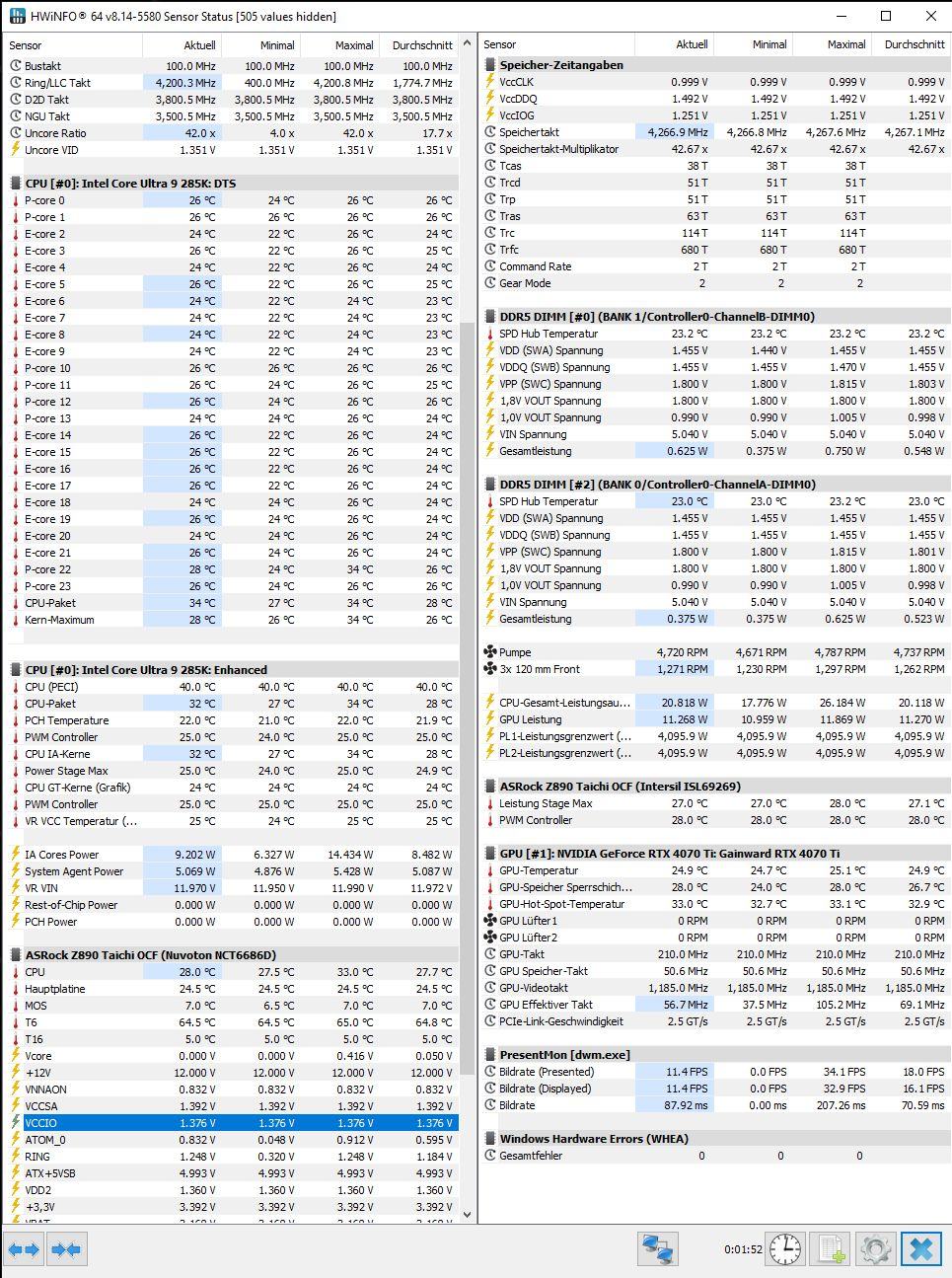Screen dimensions: 952x1278
Task: Click the Sensor column header above Bustakt
Action: (74, 45)
